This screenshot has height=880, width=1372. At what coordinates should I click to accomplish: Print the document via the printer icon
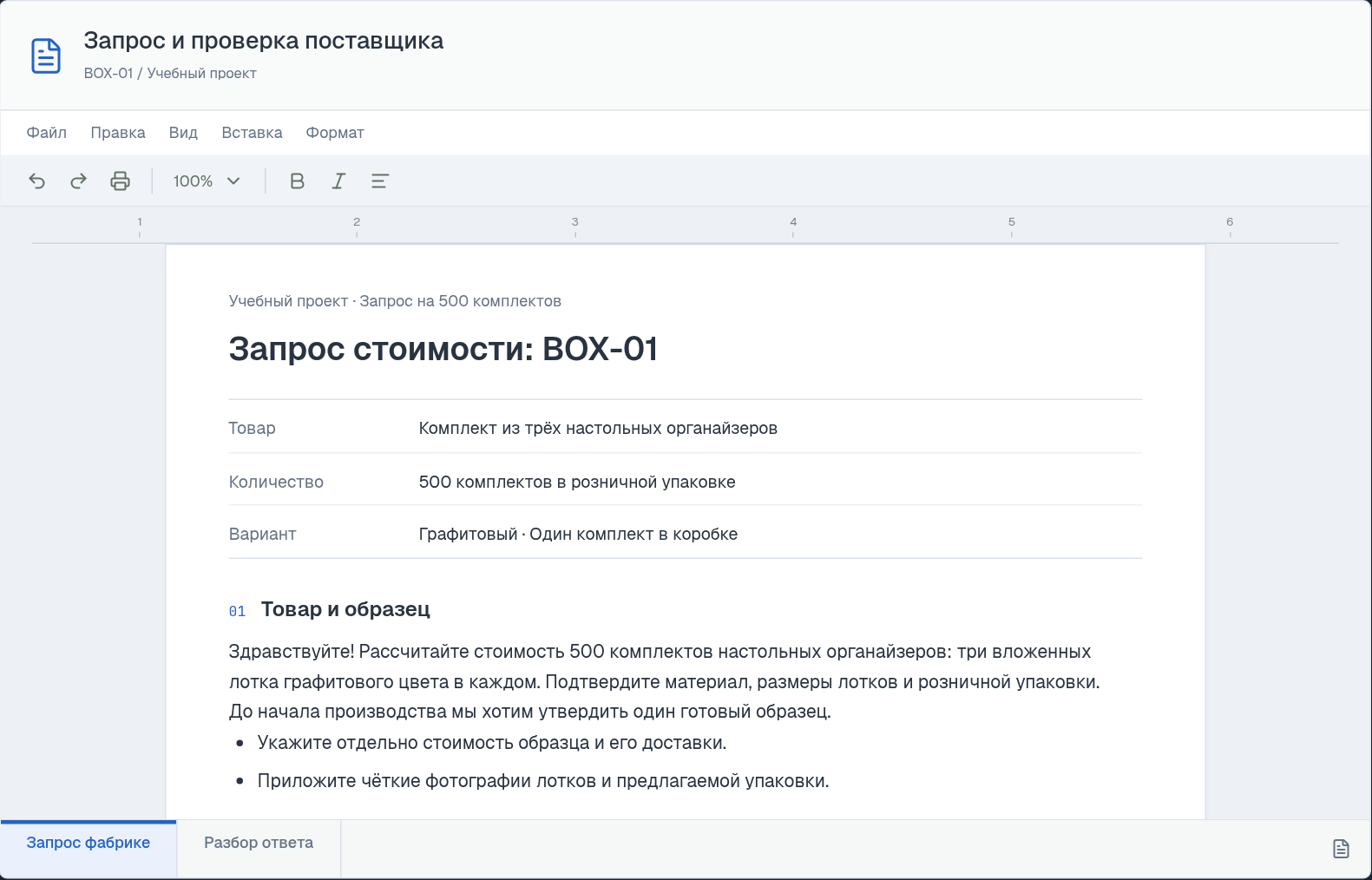(x=121, y=181)
